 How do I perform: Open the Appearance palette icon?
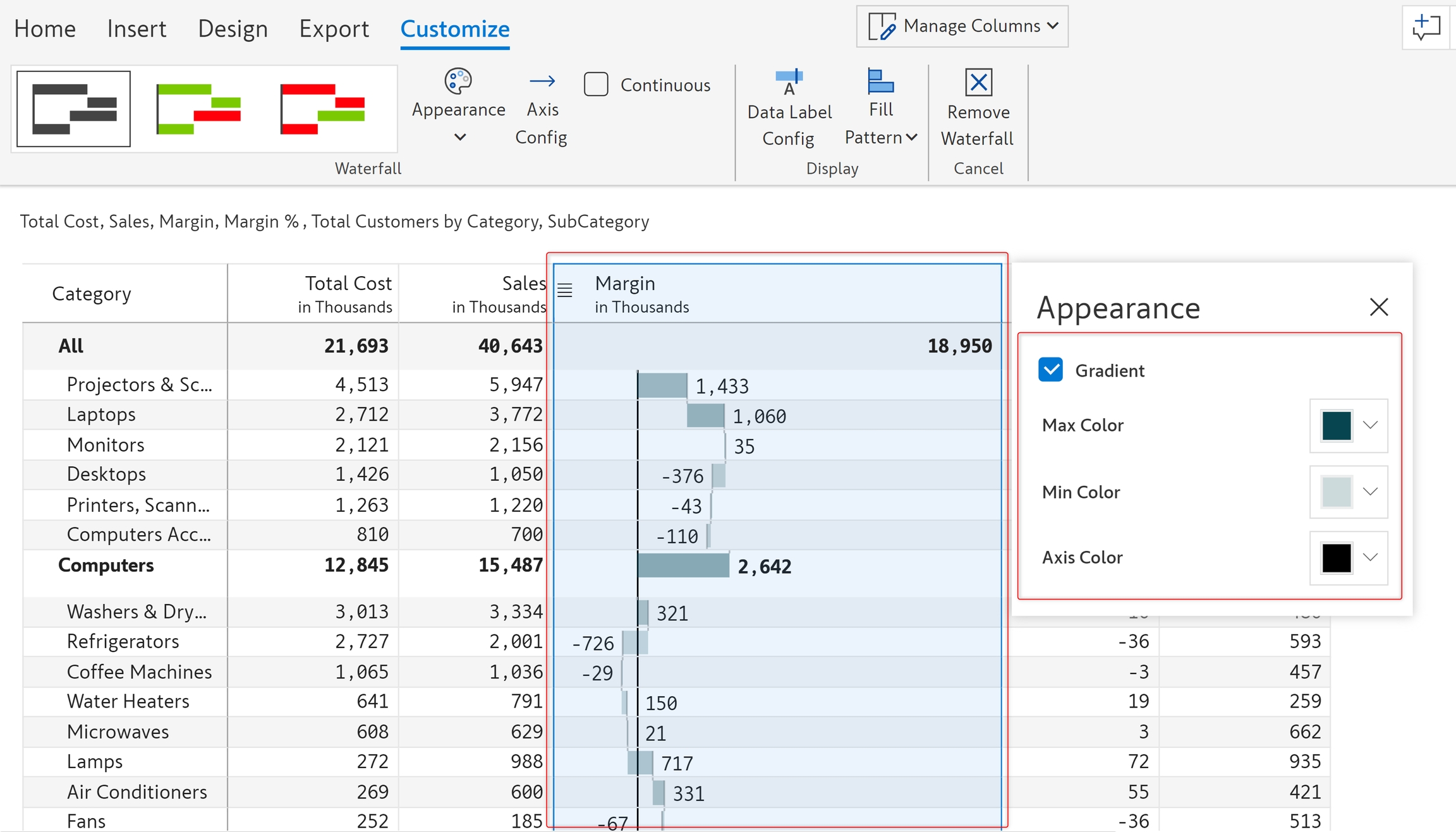pos(458,81)
